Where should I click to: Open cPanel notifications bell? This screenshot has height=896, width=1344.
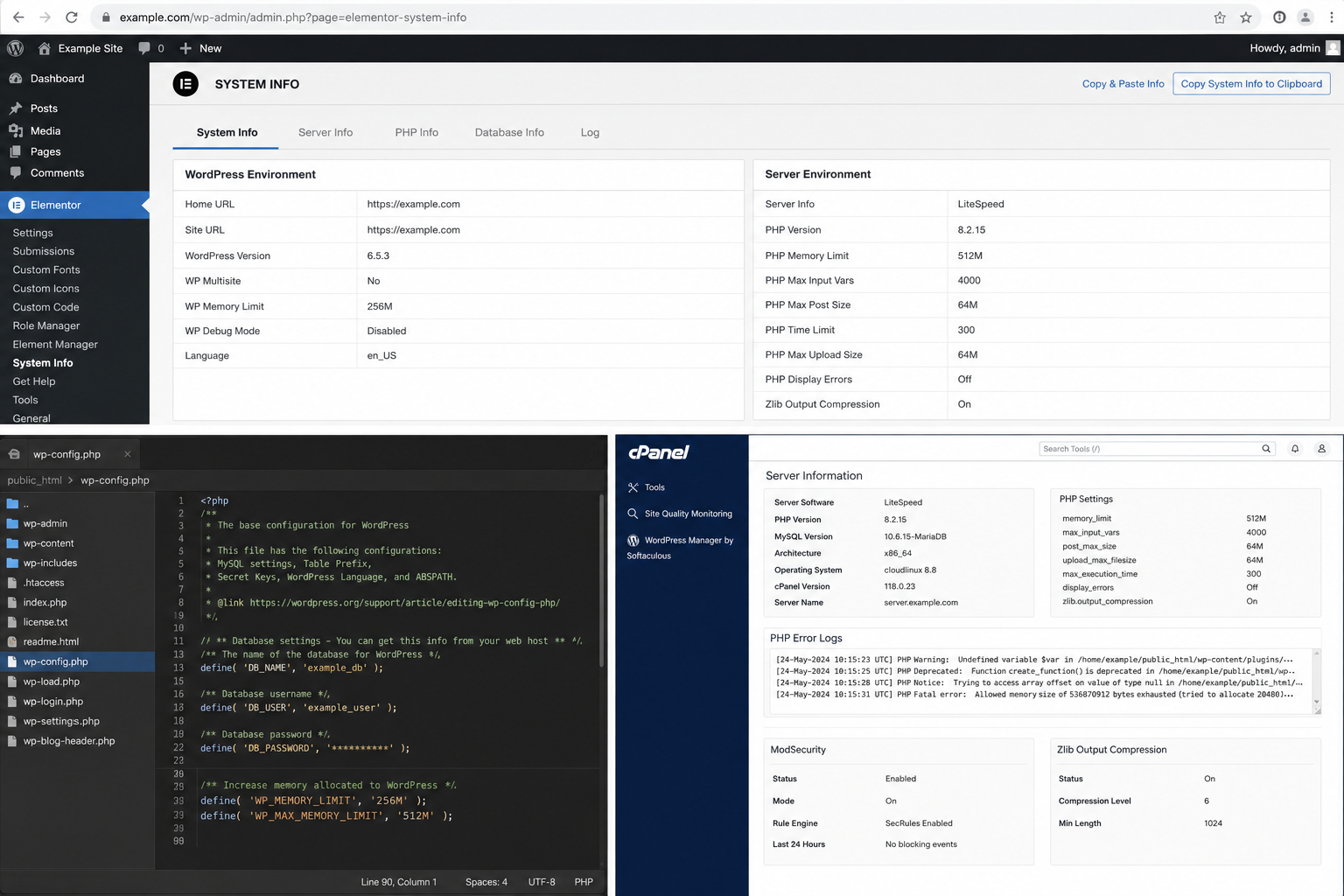(x=1295, y=449)
